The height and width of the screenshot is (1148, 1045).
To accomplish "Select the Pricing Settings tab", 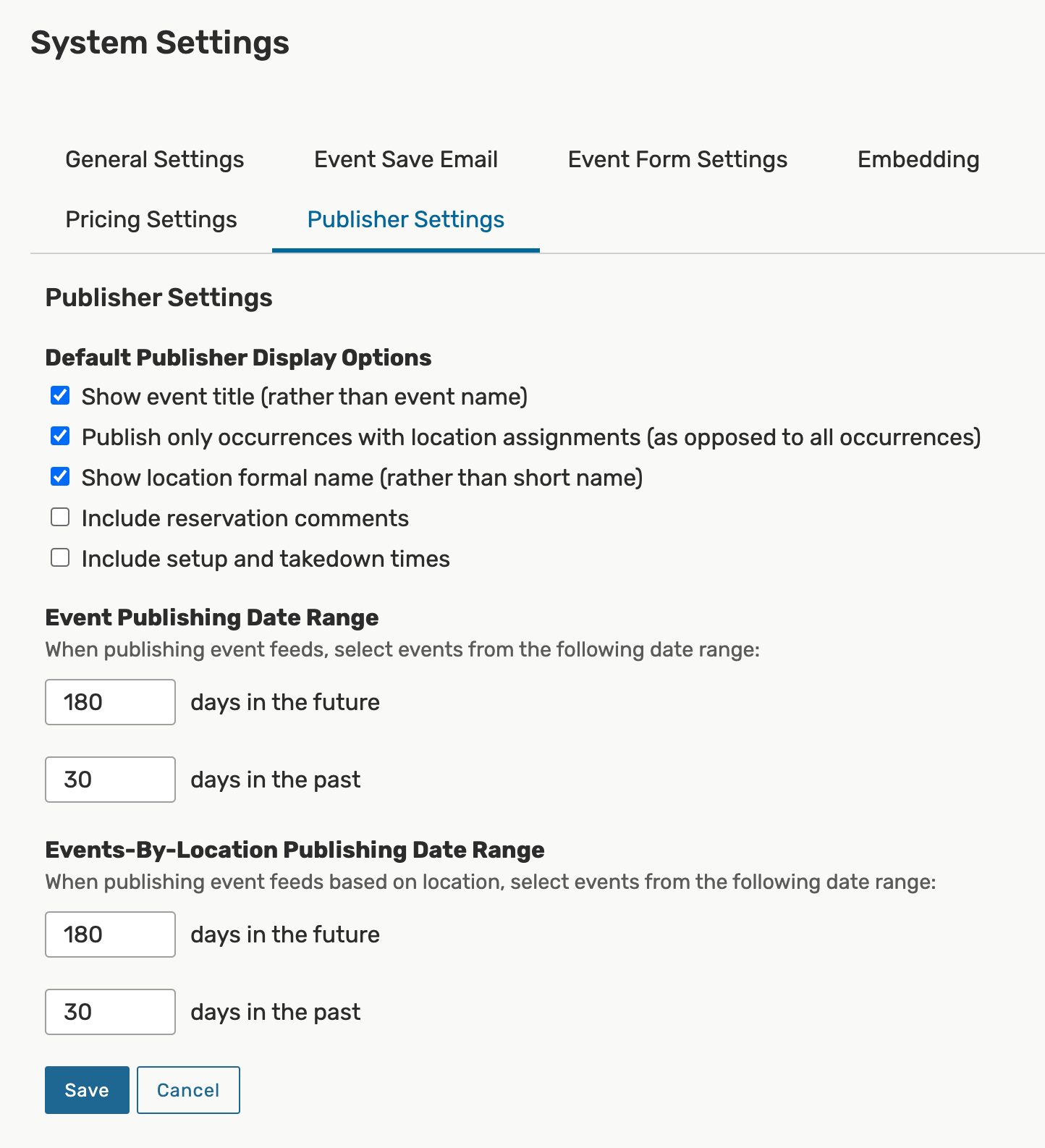I will (151, 219).
